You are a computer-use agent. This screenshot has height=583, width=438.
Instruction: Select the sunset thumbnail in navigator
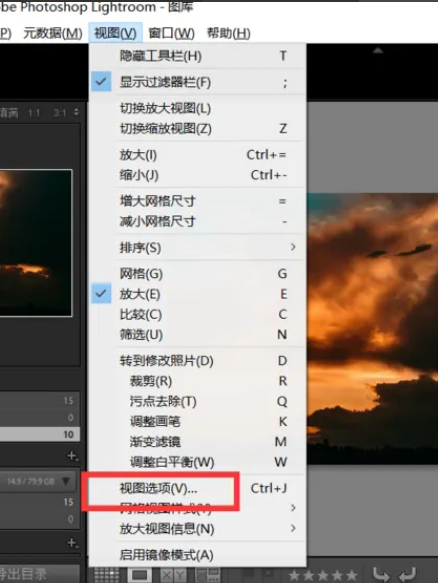click(36, 243)
